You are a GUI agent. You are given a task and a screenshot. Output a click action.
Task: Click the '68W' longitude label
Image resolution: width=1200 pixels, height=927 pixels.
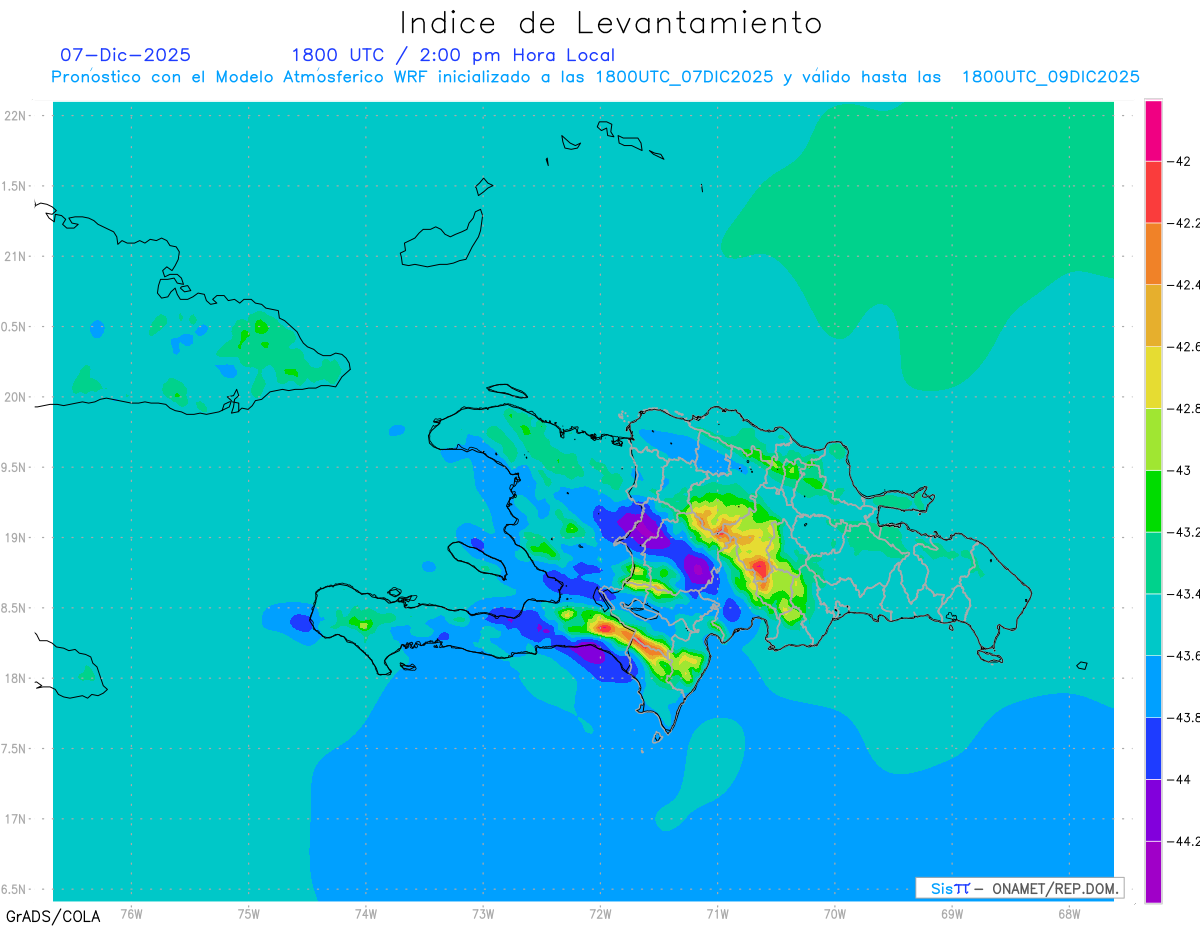1069,912
